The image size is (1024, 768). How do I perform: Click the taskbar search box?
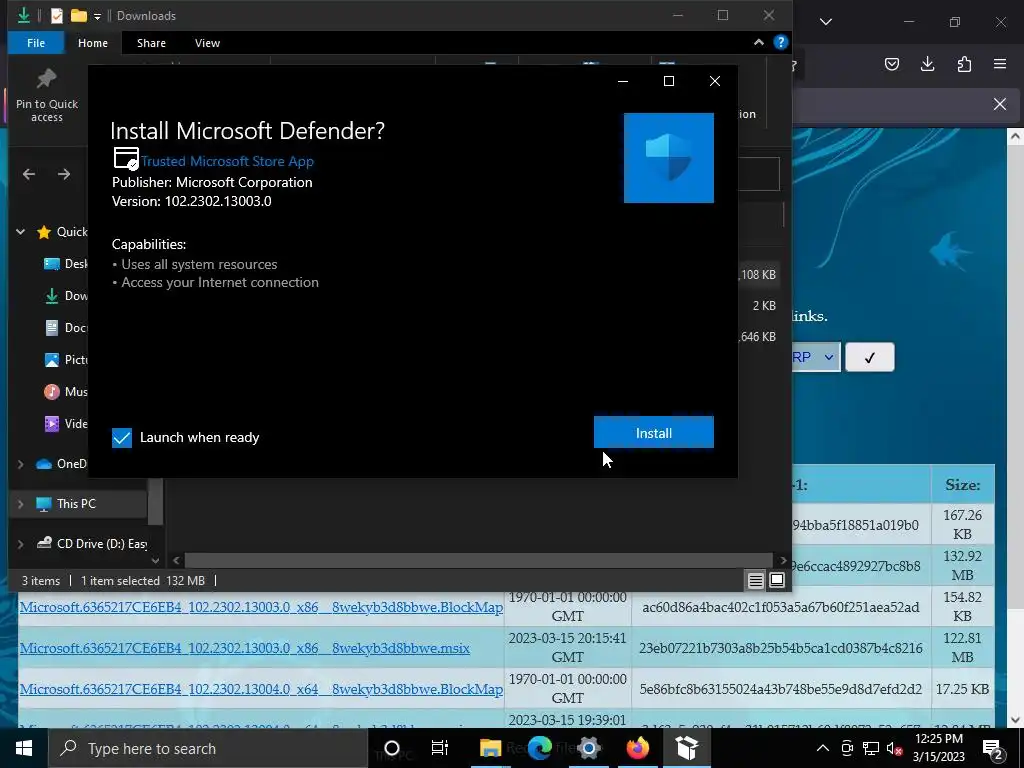pos(208,748)
